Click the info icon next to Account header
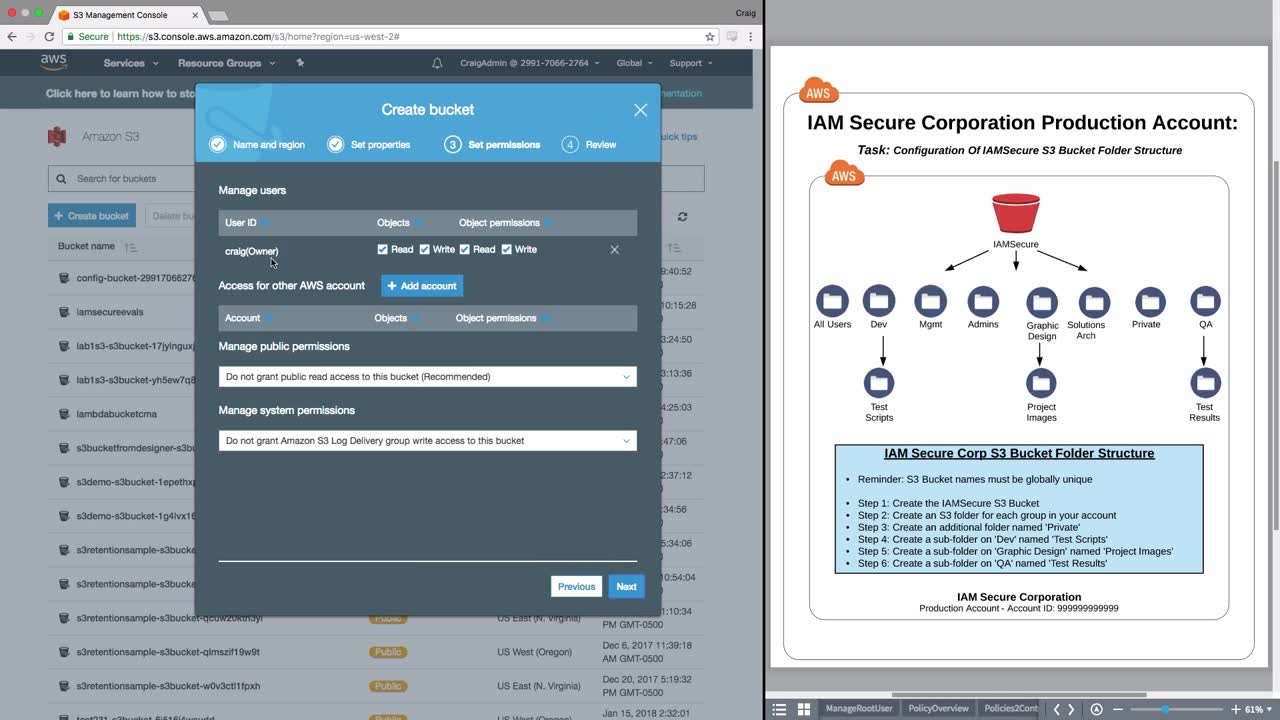This screenshot has width=1280, height=720. [269, 318]
